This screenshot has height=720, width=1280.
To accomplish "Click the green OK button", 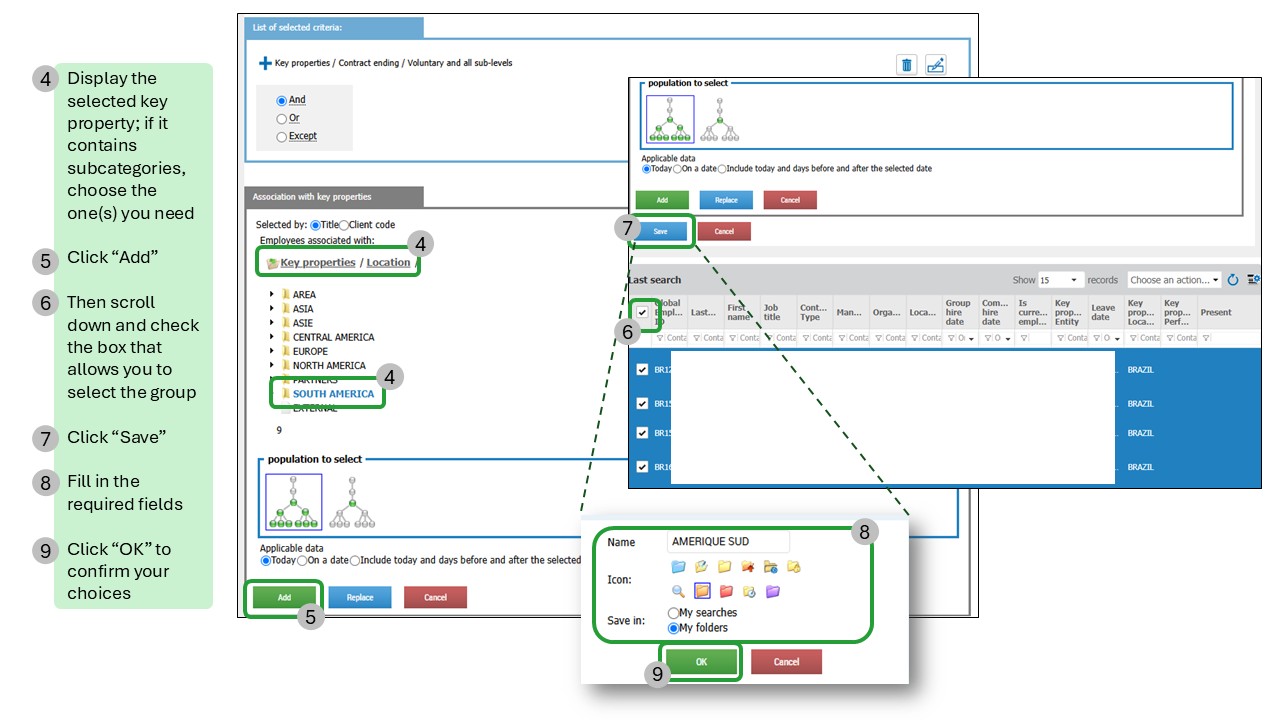I will coord(701,662).
